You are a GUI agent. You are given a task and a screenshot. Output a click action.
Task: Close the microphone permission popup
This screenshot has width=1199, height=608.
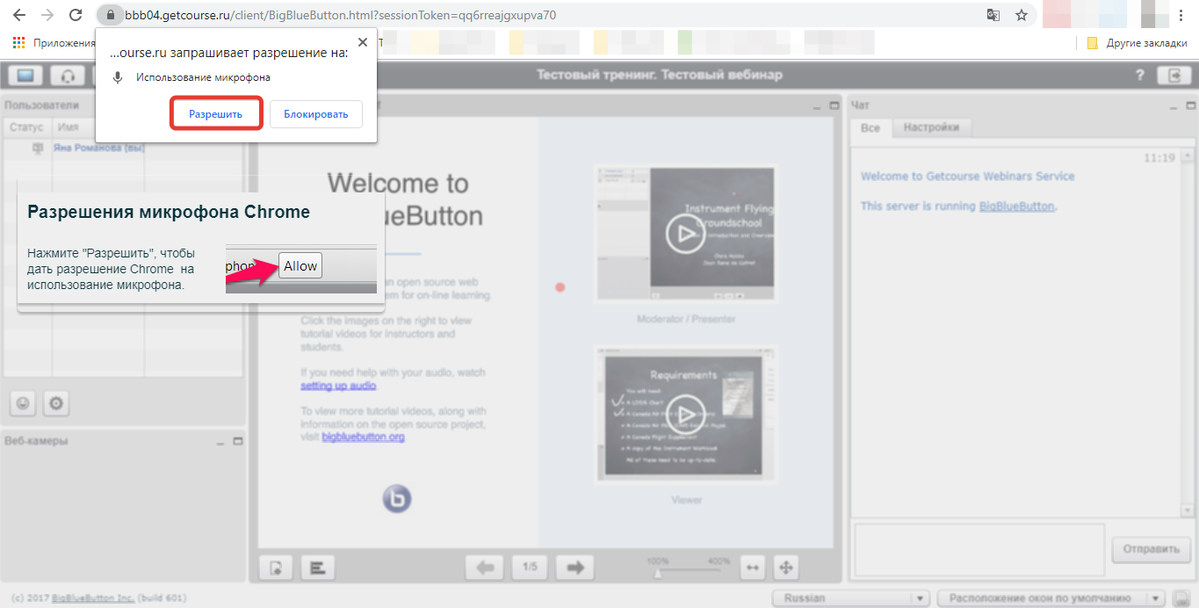pos(362,42)
